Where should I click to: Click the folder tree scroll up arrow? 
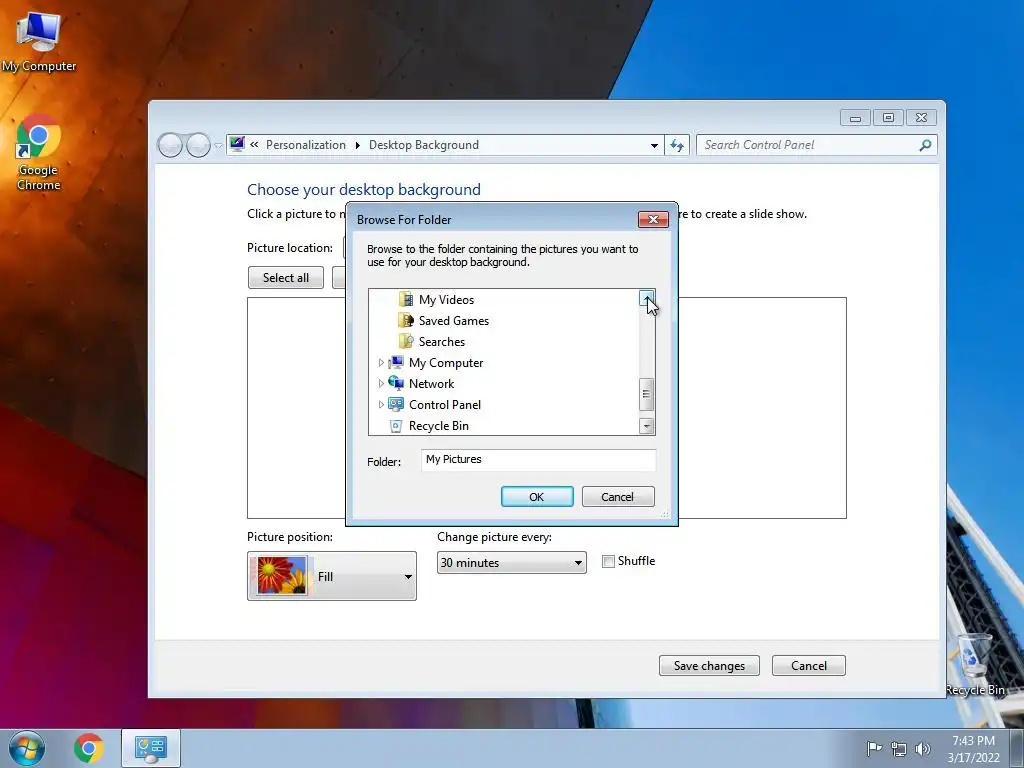[x=647, y=297]
